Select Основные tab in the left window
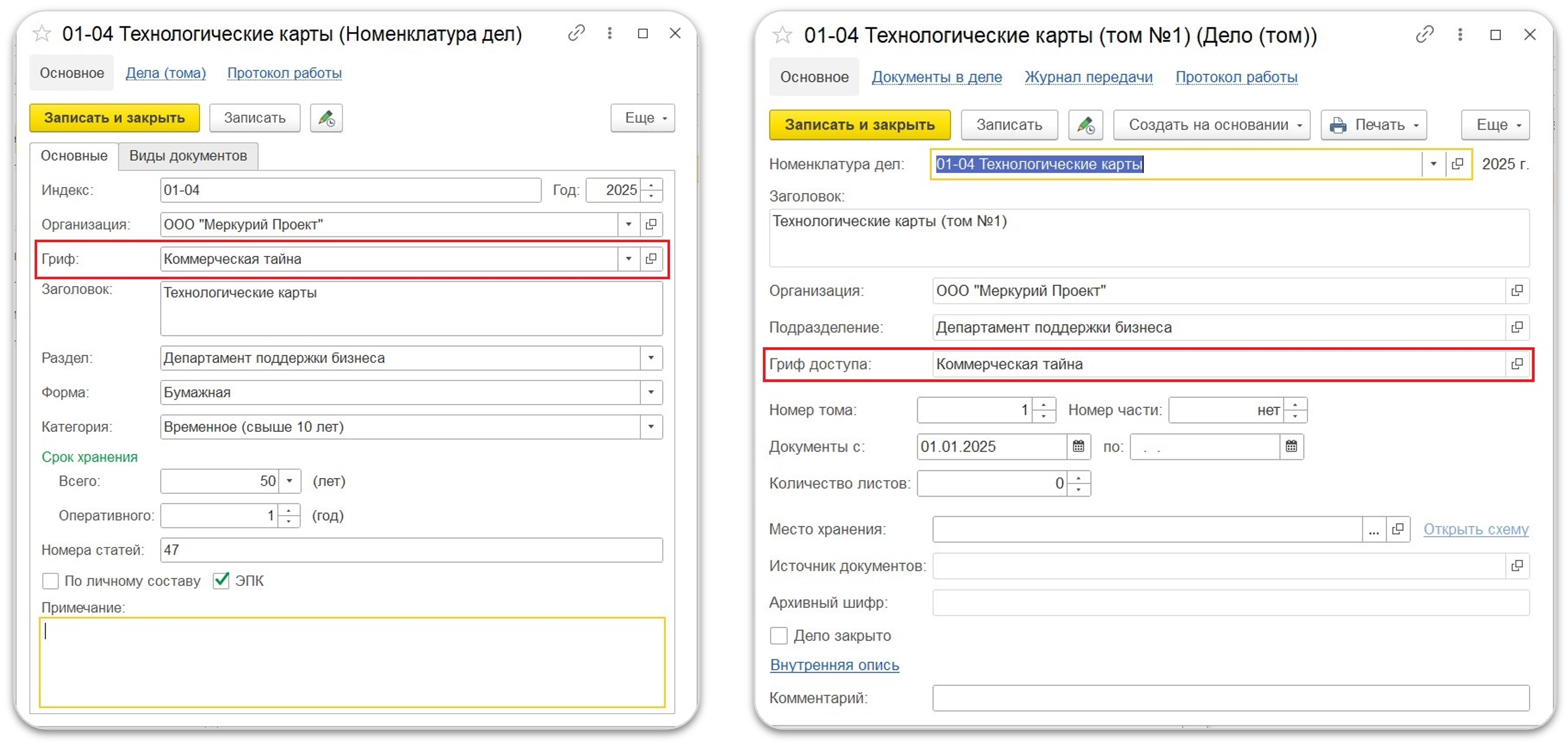 pyautogui.click(x=73, y=156)
